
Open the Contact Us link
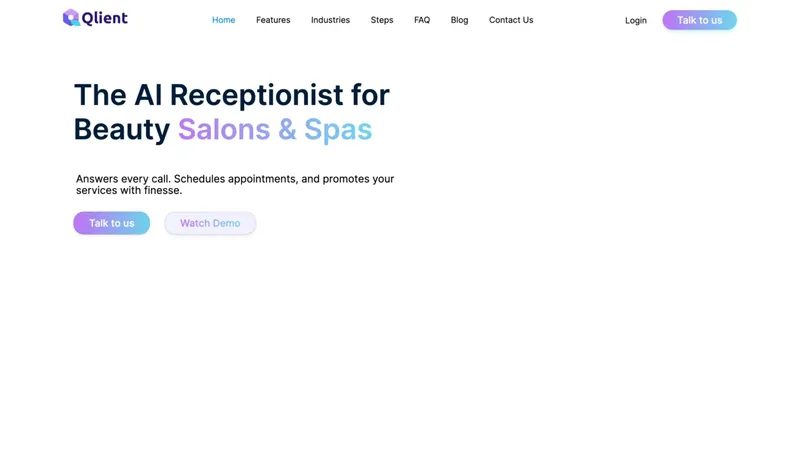(x=511, y=20)
